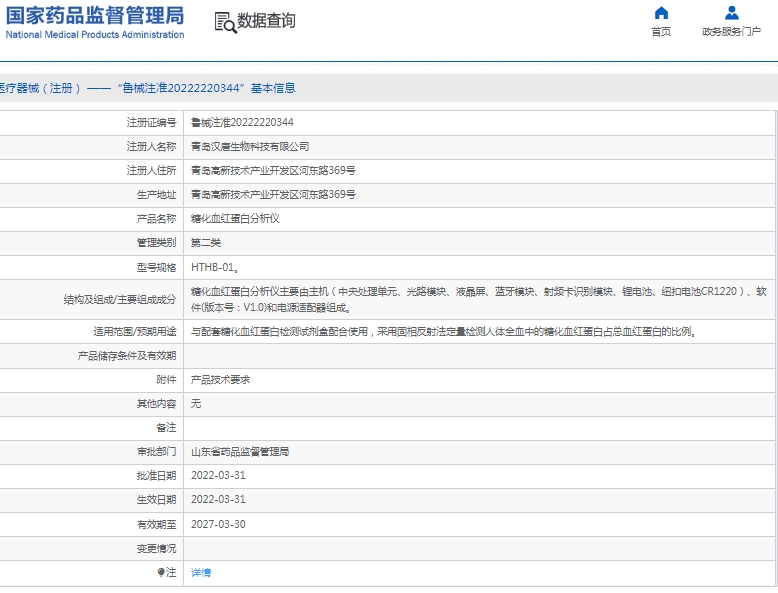Image resolution: width=778 pixels, height=593 pixels.
Task: Click the small marker icon beside 注
Action: pyautogui.click(x=161, y=573)
